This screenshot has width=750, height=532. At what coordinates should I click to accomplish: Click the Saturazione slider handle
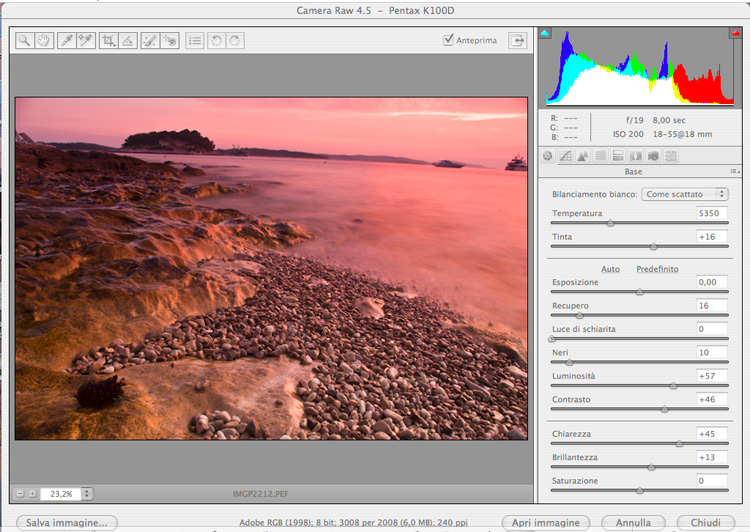tap(640, 490)
